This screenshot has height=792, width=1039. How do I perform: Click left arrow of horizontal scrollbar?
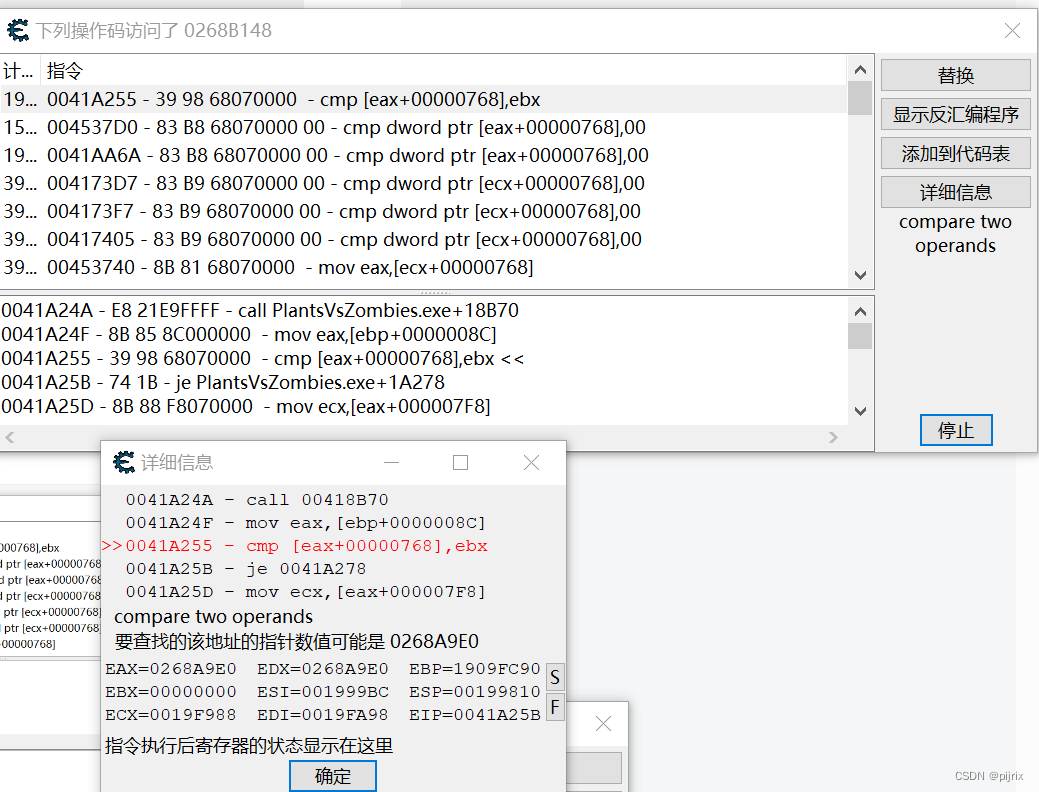[x=10, y=437]
